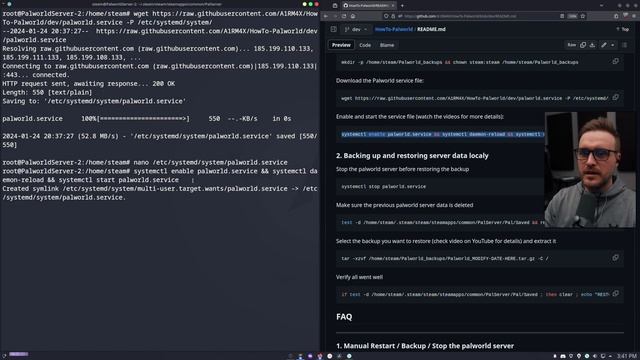Viewport: 640px width, 360px height.
Task: Switch to the Blame tab
Action: (x=387, y=45)
